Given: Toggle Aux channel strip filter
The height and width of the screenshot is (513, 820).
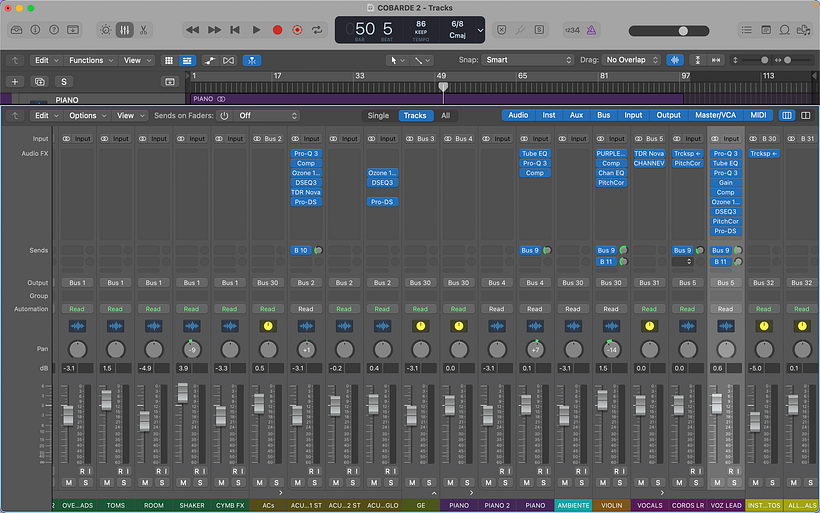Looking at the screenshot, I should point(576,115).
